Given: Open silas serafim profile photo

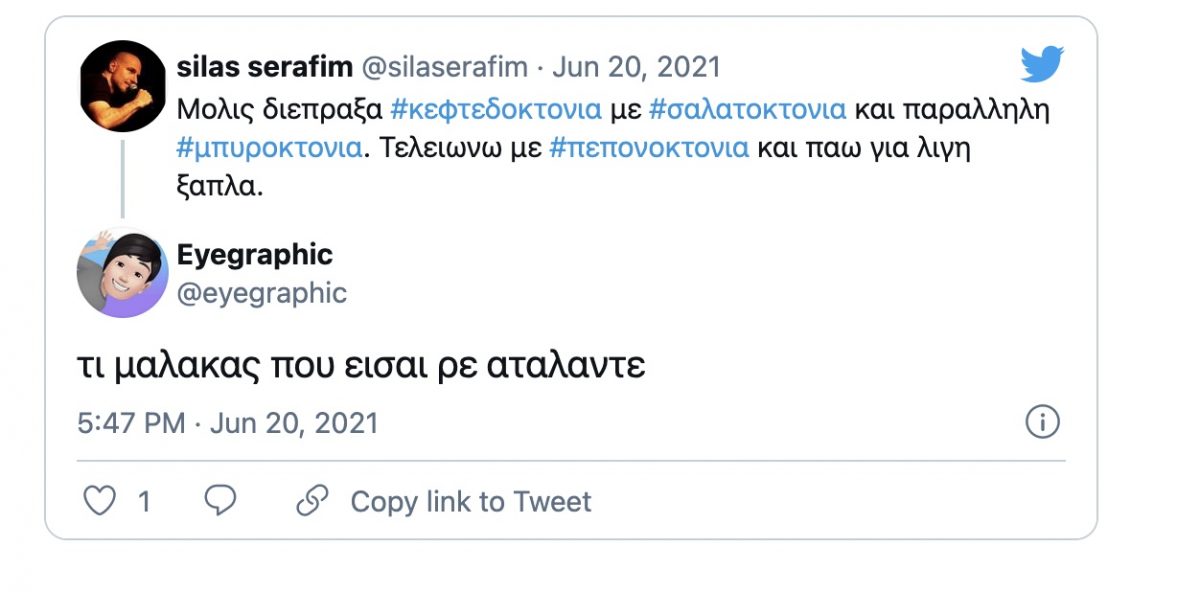Looking at the screenshot, I should click(122, 85).
